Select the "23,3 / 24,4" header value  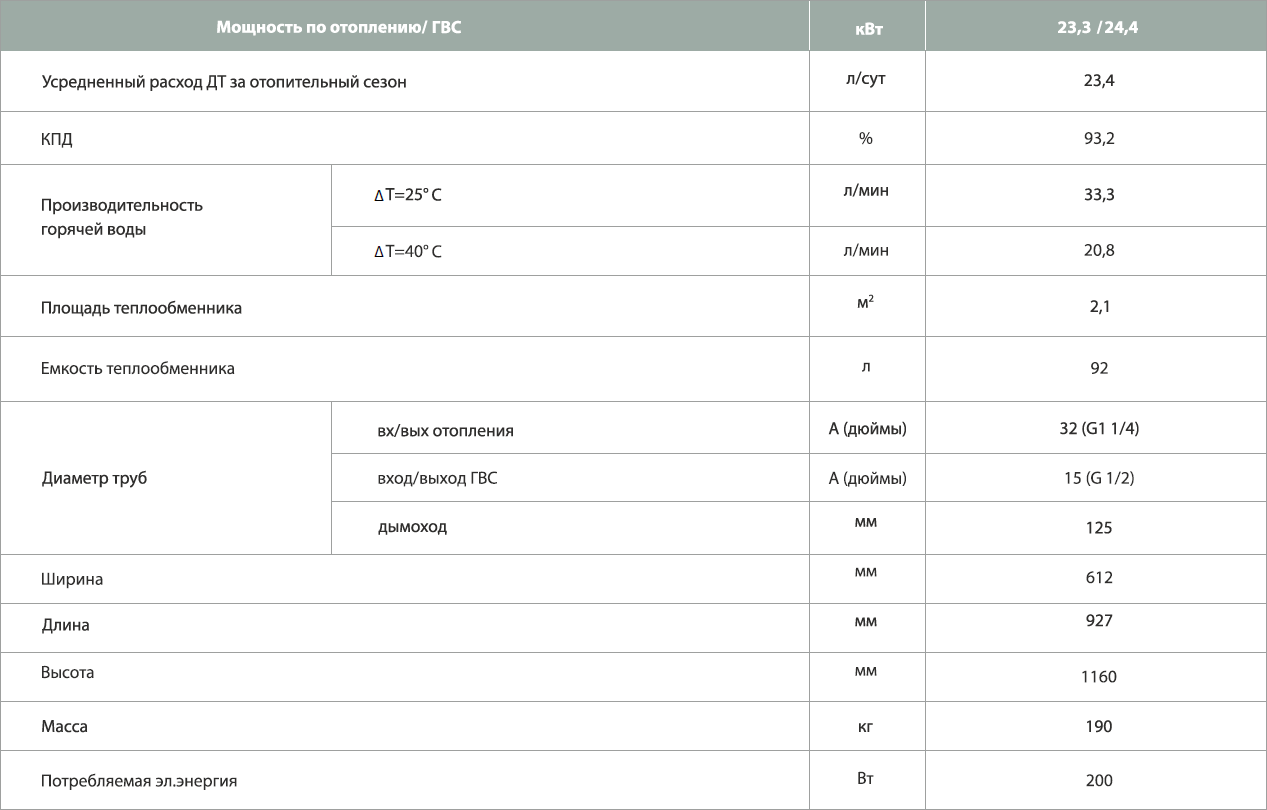coord(1097,28)
